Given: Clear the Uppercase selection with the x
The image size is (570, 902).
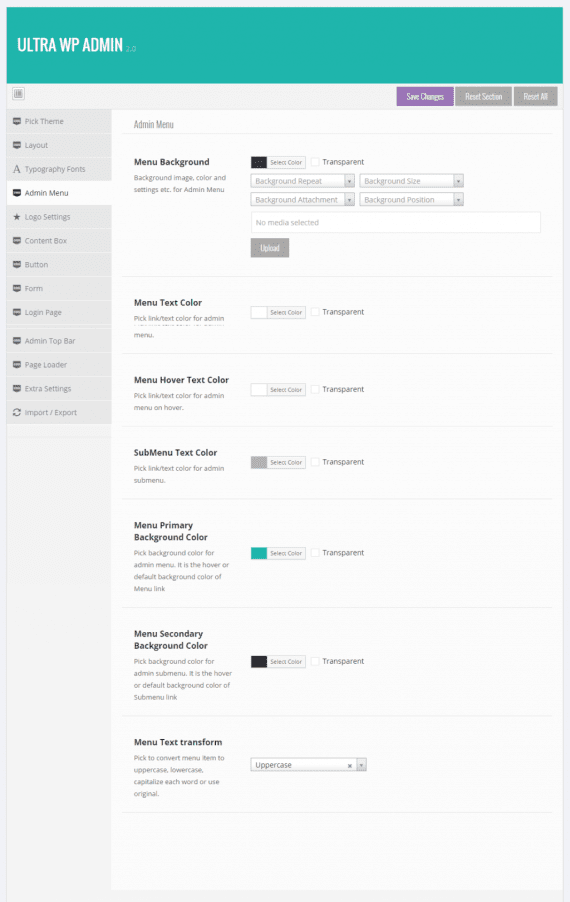Looking at the screenshot, I should (350, 766).
